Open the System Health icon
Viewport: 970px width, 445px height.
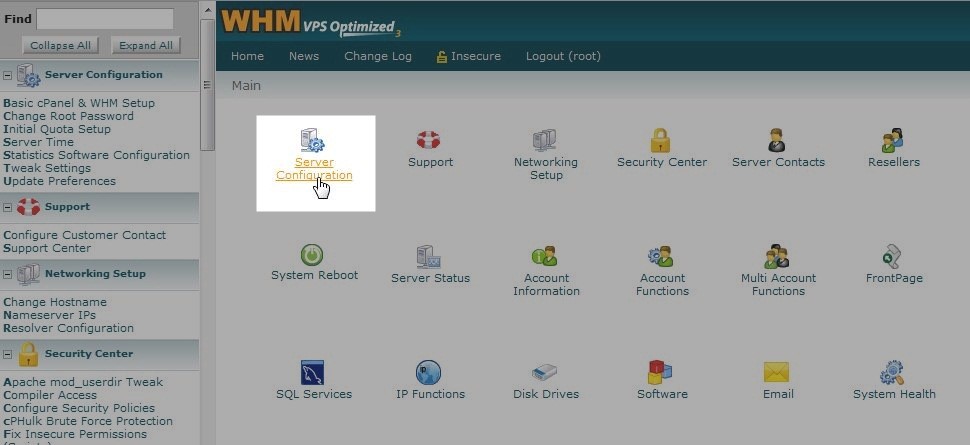point(892,373)
